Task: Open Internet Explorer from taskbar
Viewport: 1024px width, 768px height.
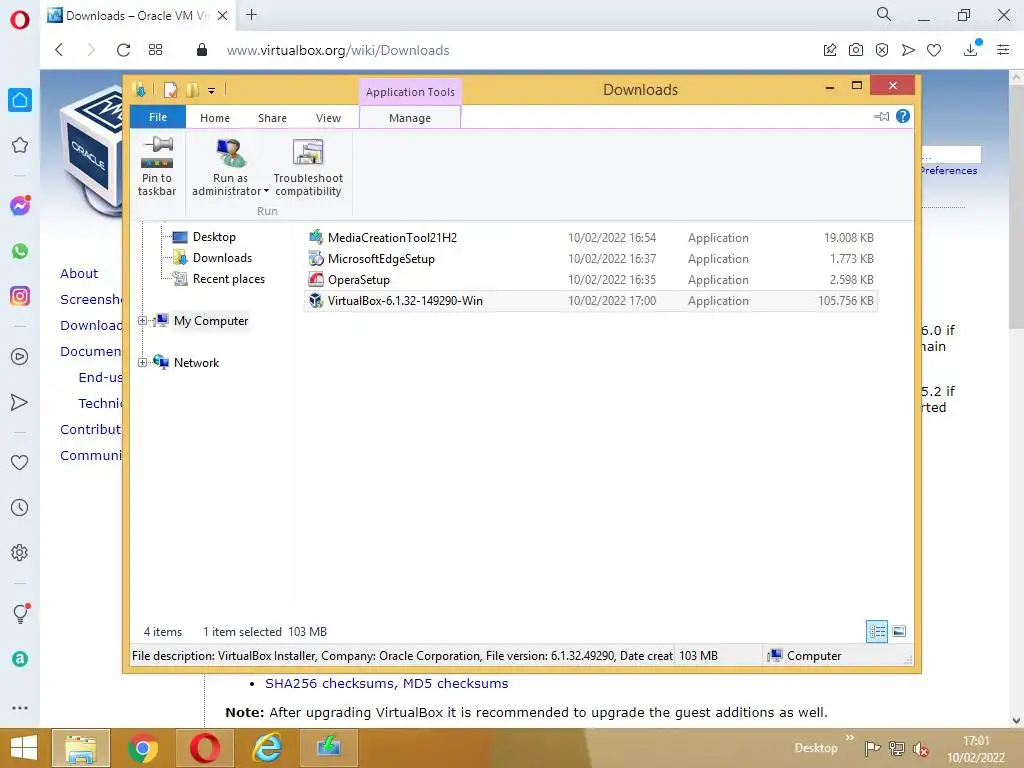Action: [267, 747]
